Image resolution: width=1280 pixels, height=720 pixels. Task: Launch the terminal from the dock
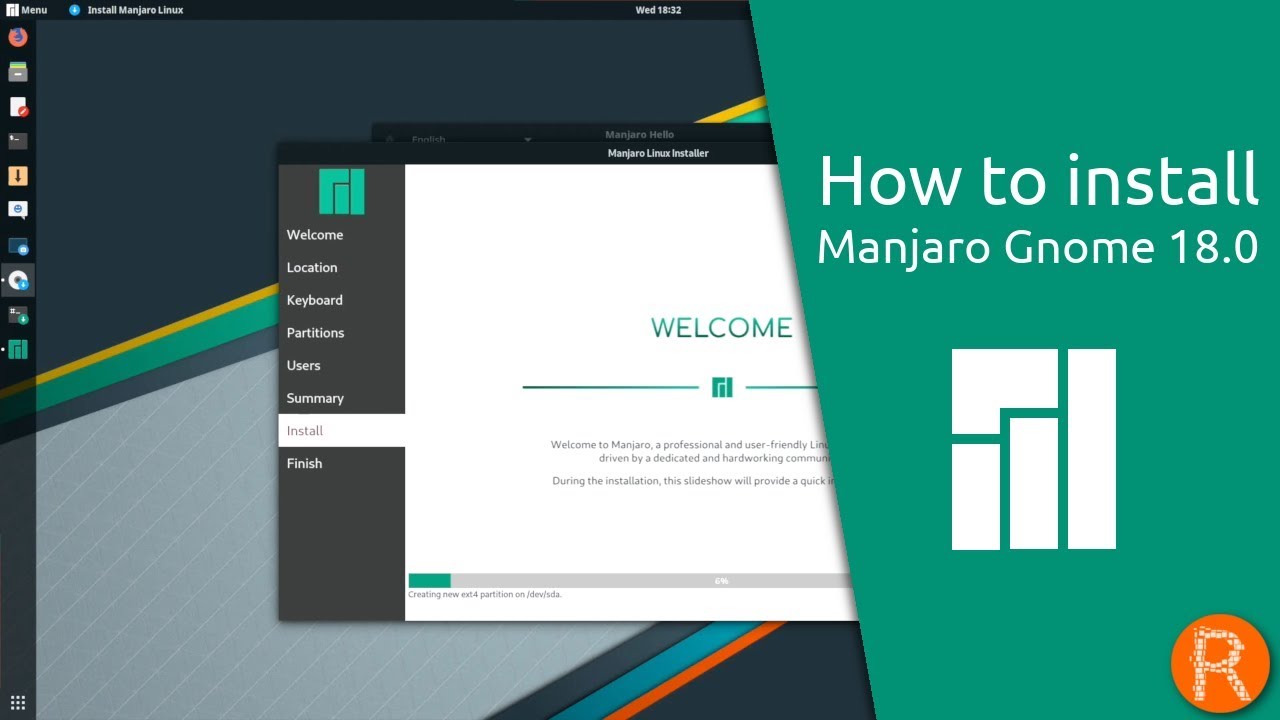[18, 141]
